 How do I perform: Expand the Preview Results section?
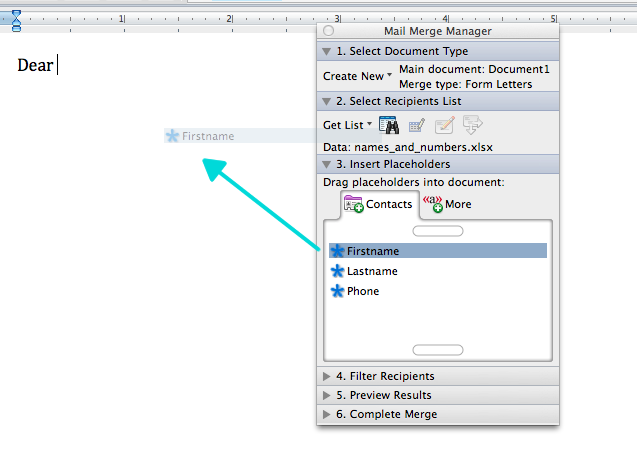click(326, 395)
